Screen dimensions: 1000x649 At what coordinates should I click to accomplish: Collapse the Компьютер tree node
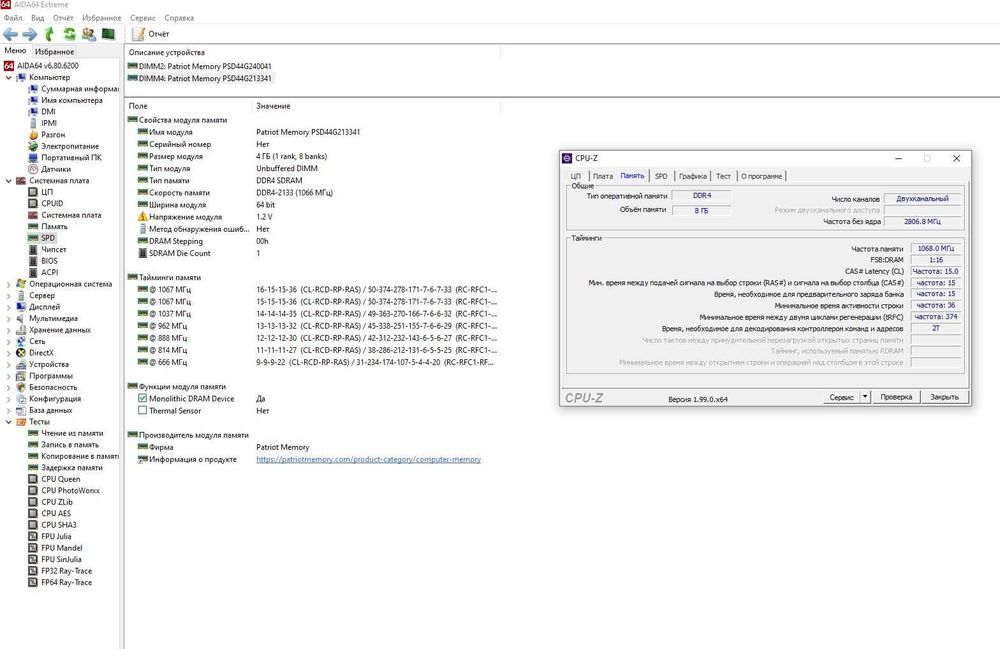tap(8, 77)
